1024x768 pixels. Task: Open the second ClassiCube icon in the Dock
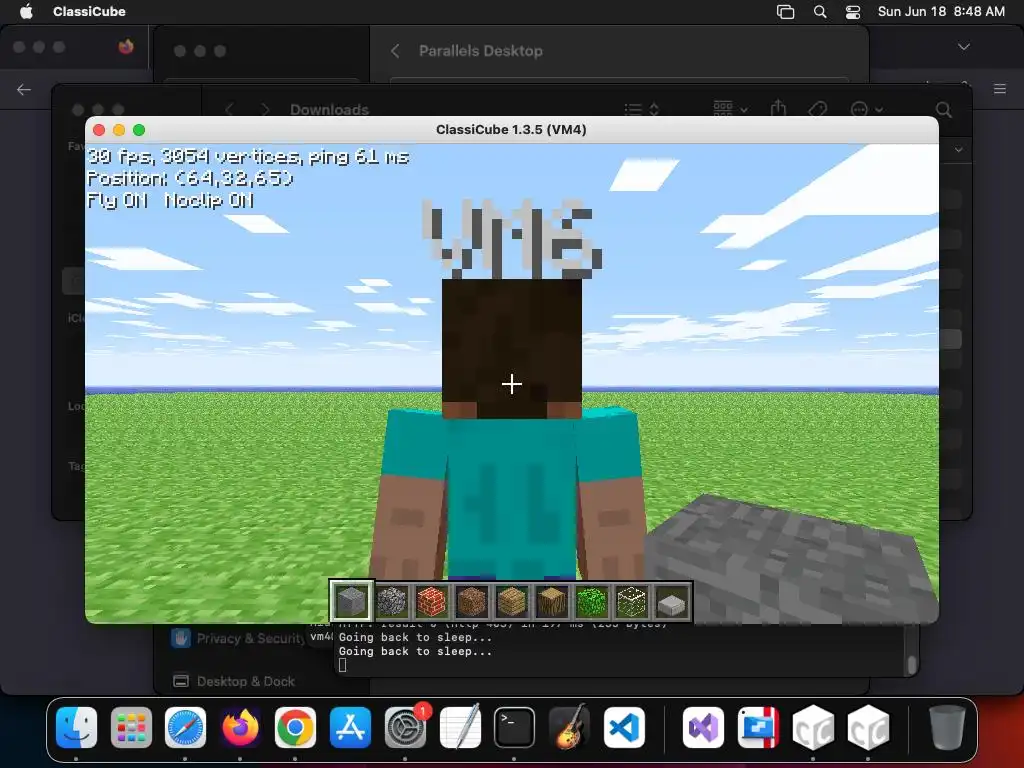(868, 727)
